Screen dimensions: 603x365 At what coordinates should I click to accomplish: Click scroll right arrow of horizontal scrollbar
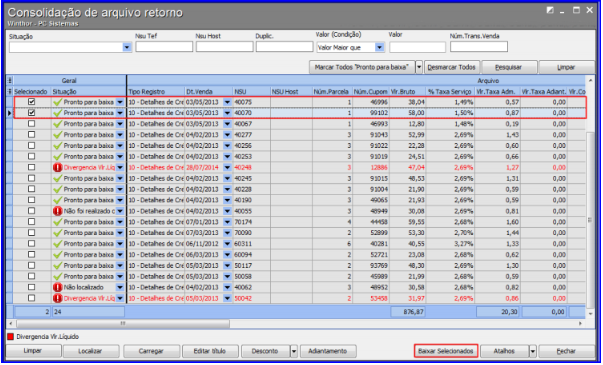(580, 323)
